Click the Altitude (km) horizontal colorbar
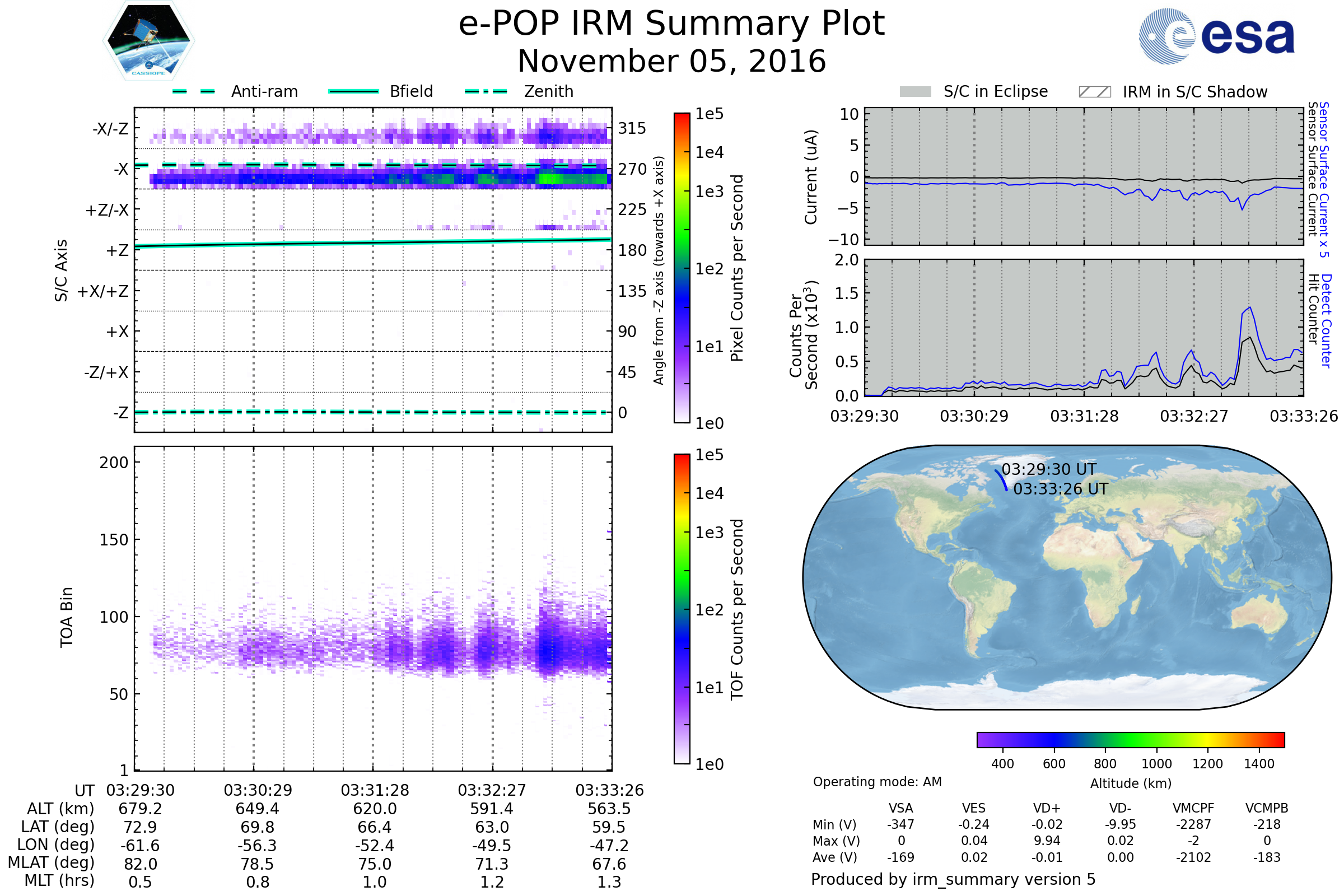The height and width of the screenshot is (896, 1344). (x=1130, y=739)
